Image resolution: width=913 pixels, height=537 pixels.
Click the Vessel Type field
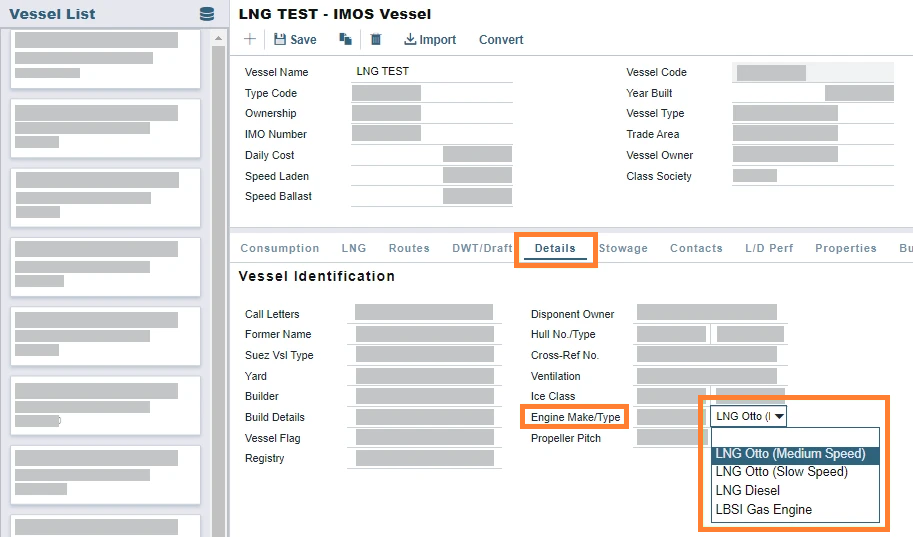tap(813, 113)
